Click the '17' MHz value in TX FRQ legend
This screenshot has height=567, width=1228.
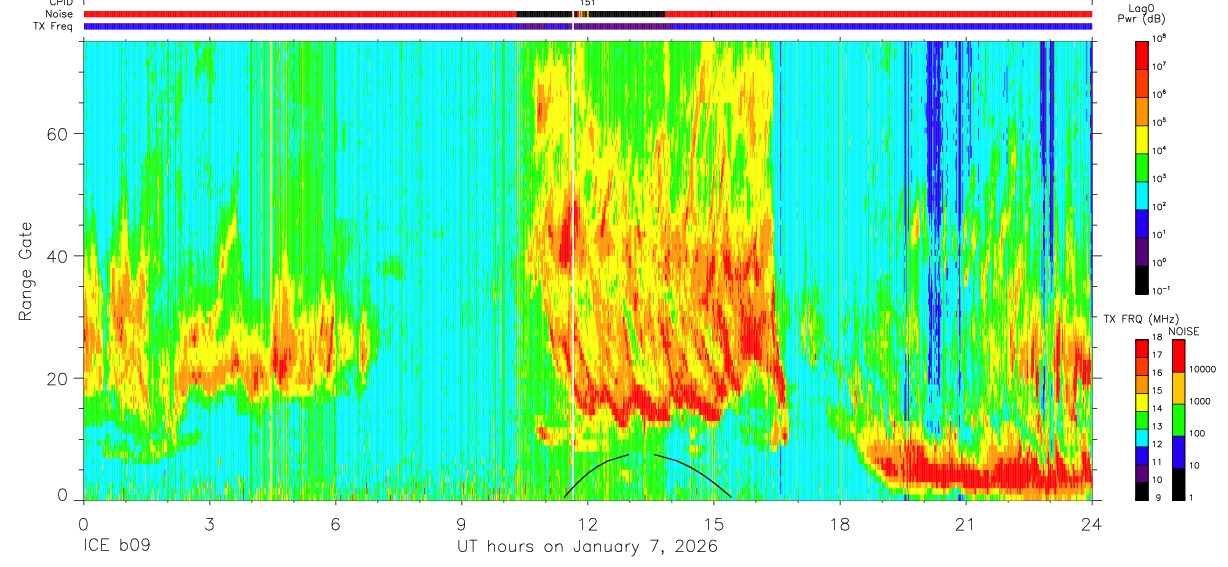click(1157, 357)
